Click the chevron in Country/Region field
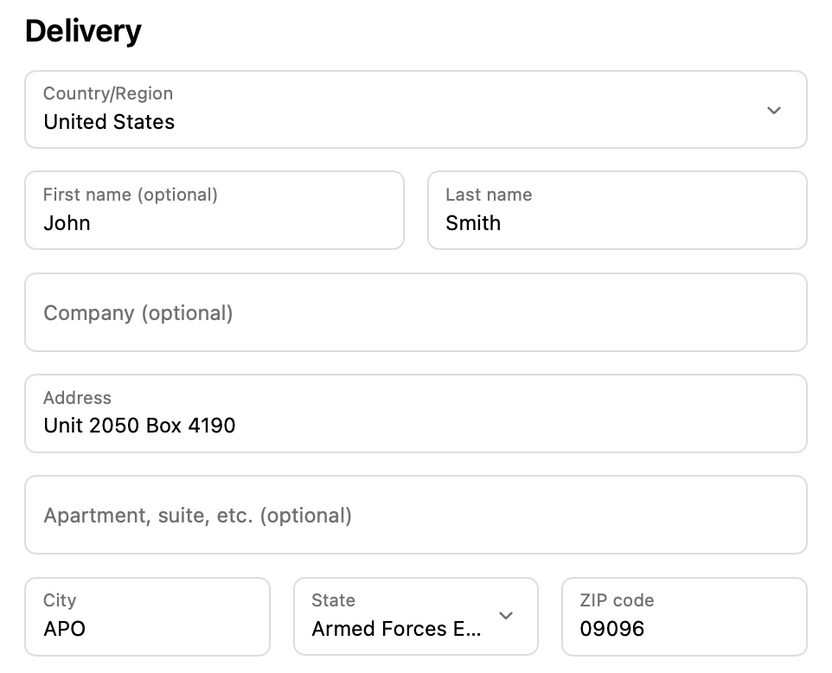 pos(774,110)
